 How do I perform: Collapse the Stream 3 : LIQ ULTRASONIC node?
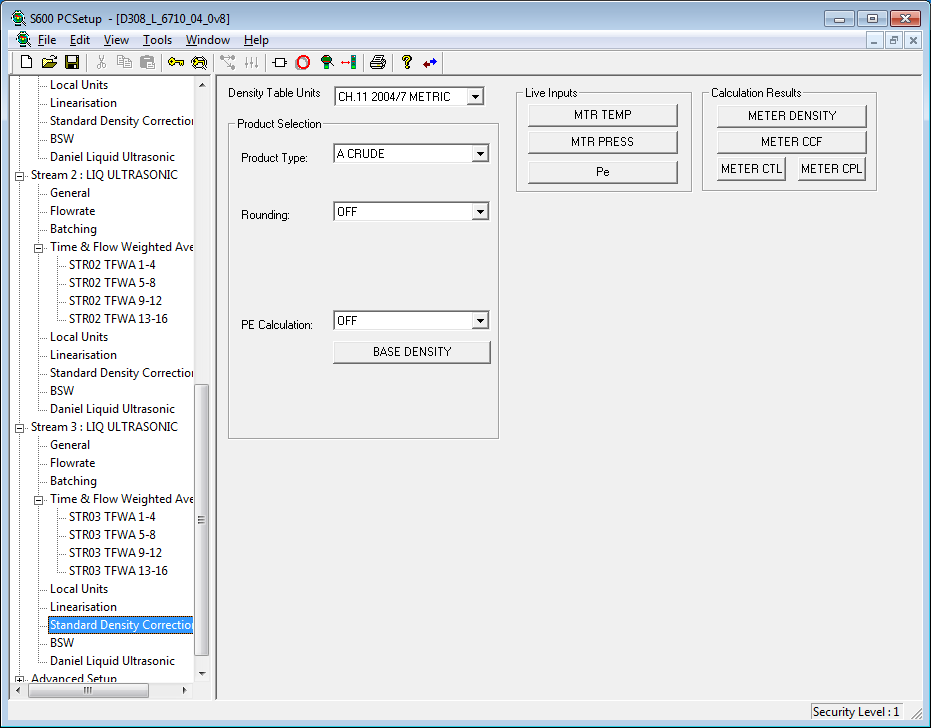[20, 428]
